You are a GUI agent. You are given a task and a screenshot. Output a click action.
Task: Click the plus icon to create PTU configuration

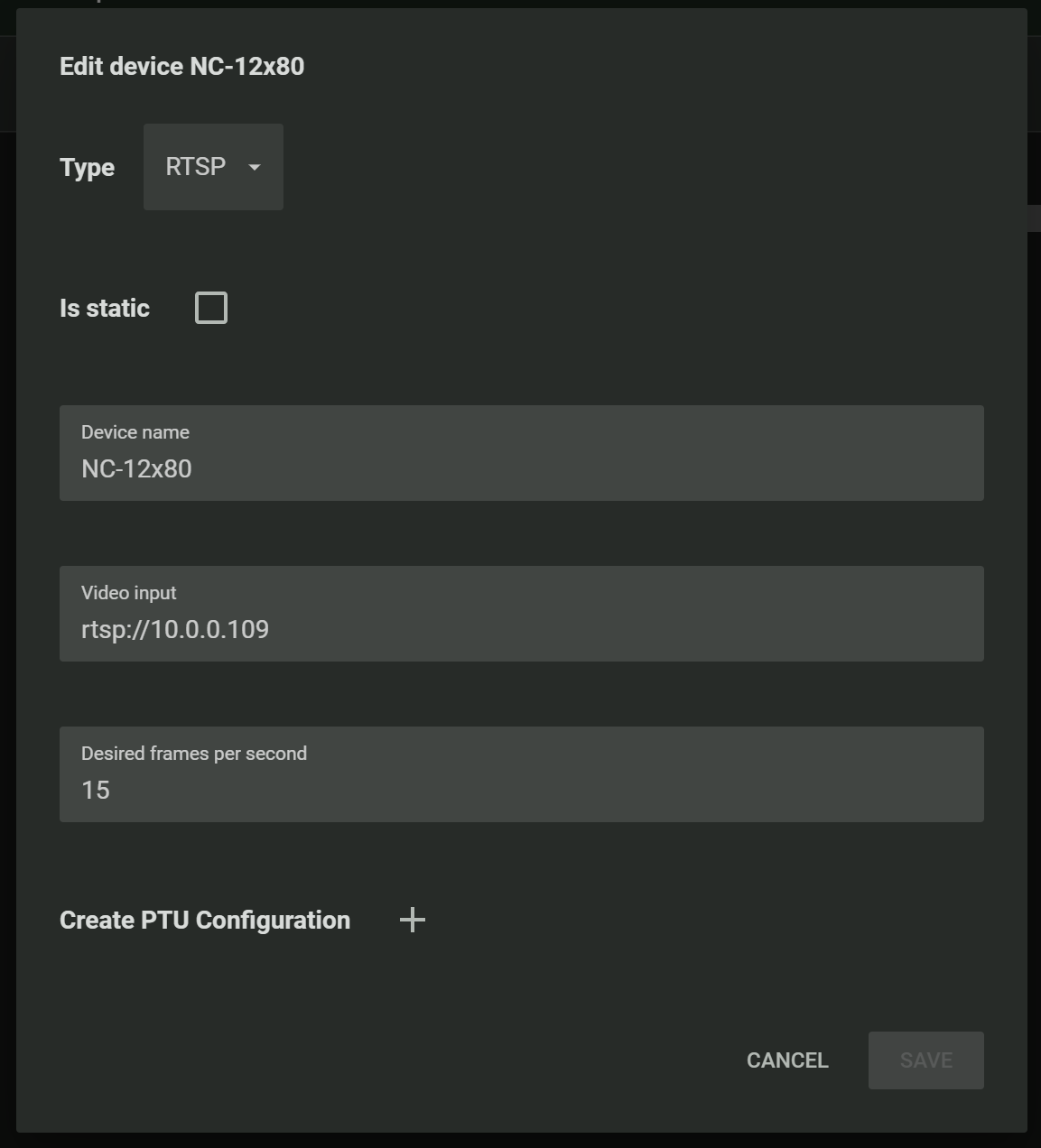[413, 920]
